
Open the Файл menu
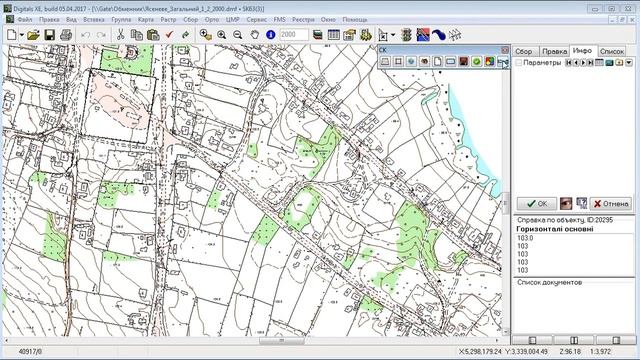(x=24, y=20)
